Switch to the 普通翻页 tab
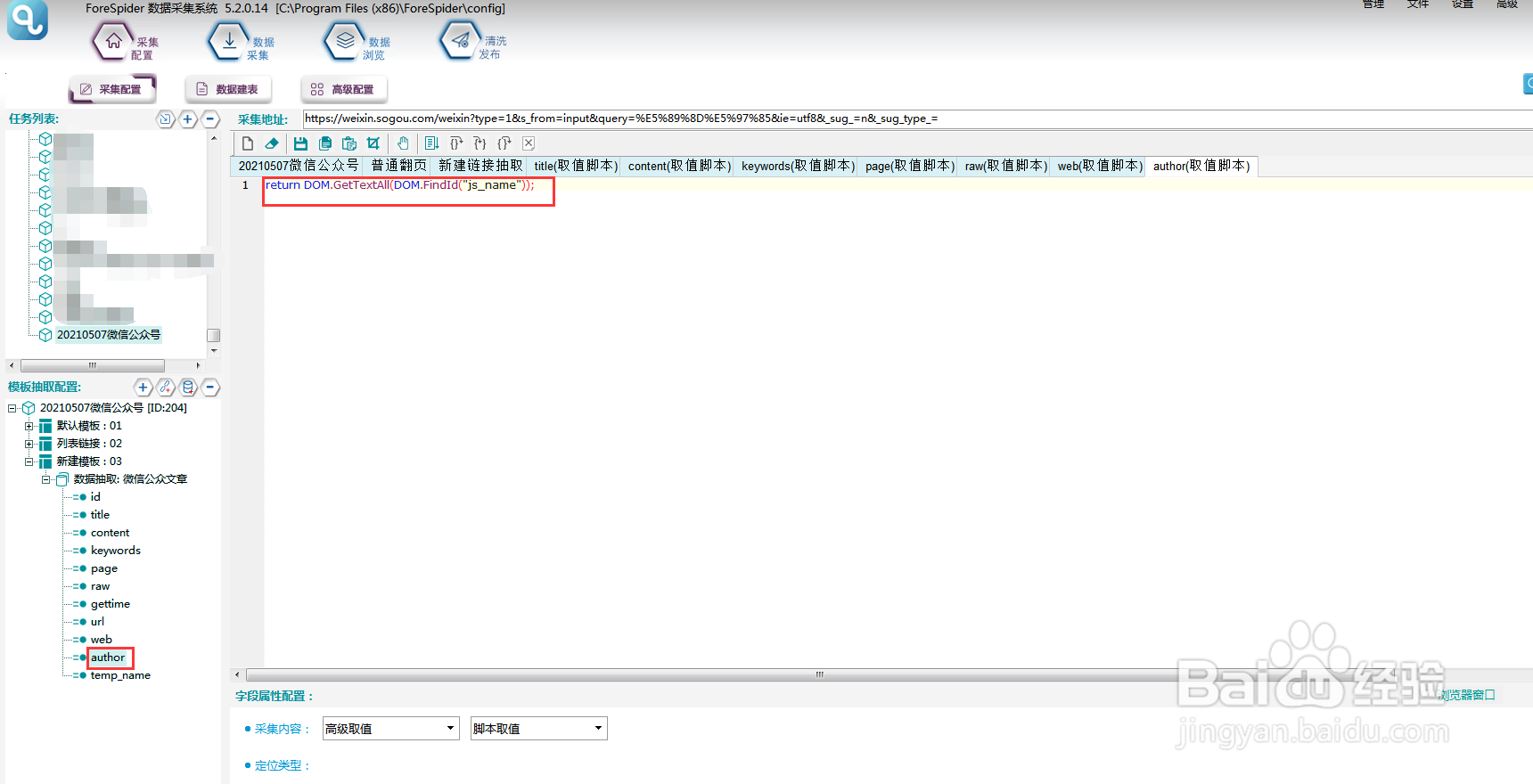 [x=398, y=166]
